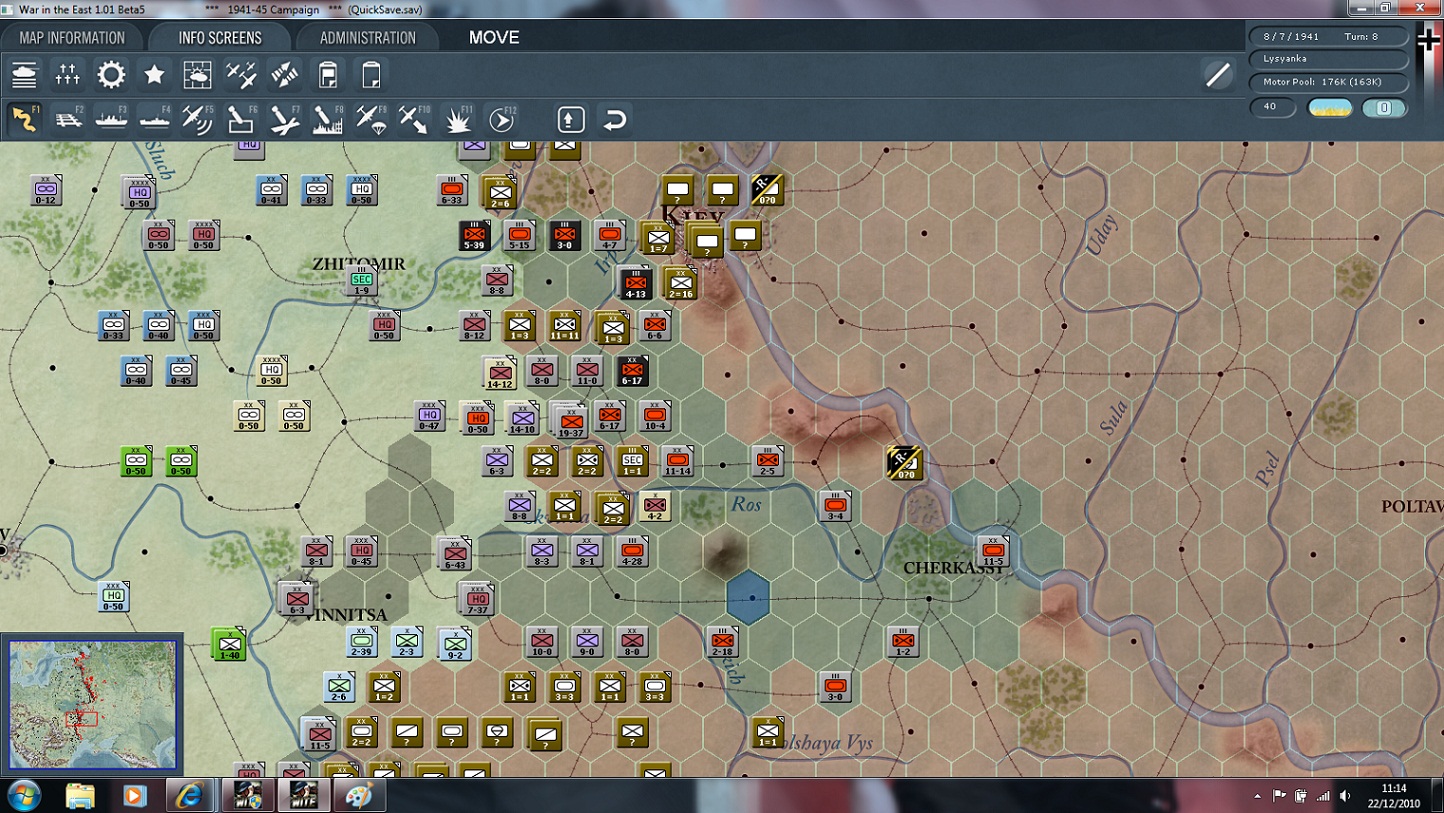
Task: Select the 11-14 unit counter
Action: (677, 461)
